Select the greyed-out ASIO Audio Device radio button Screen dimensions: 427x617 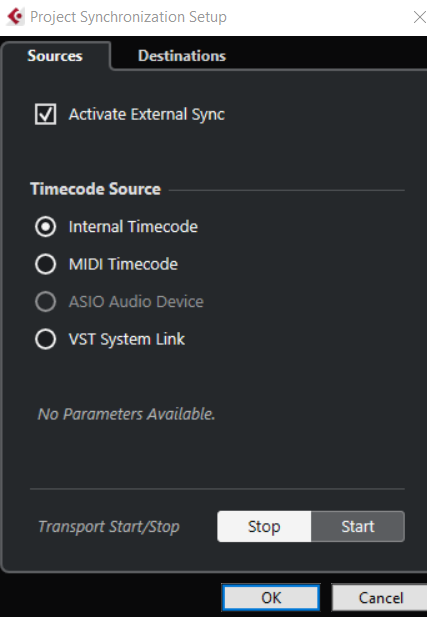pyautogui.click(x=46, y=302)
